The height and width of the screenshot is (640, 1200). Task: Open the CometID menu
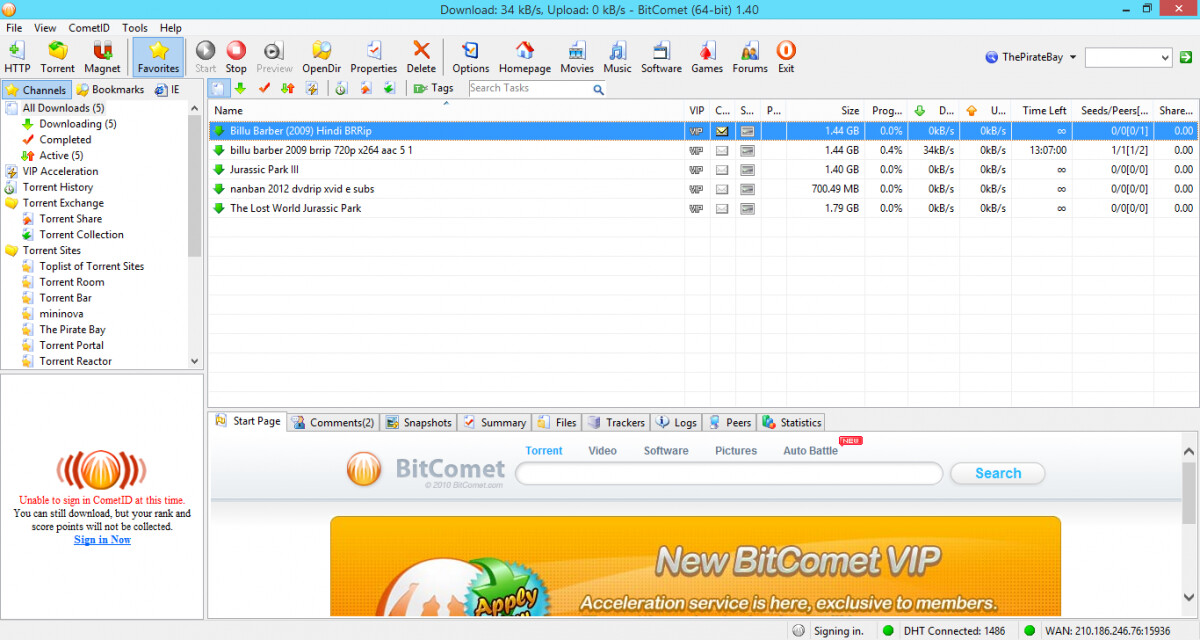click(x=89, y=28)
